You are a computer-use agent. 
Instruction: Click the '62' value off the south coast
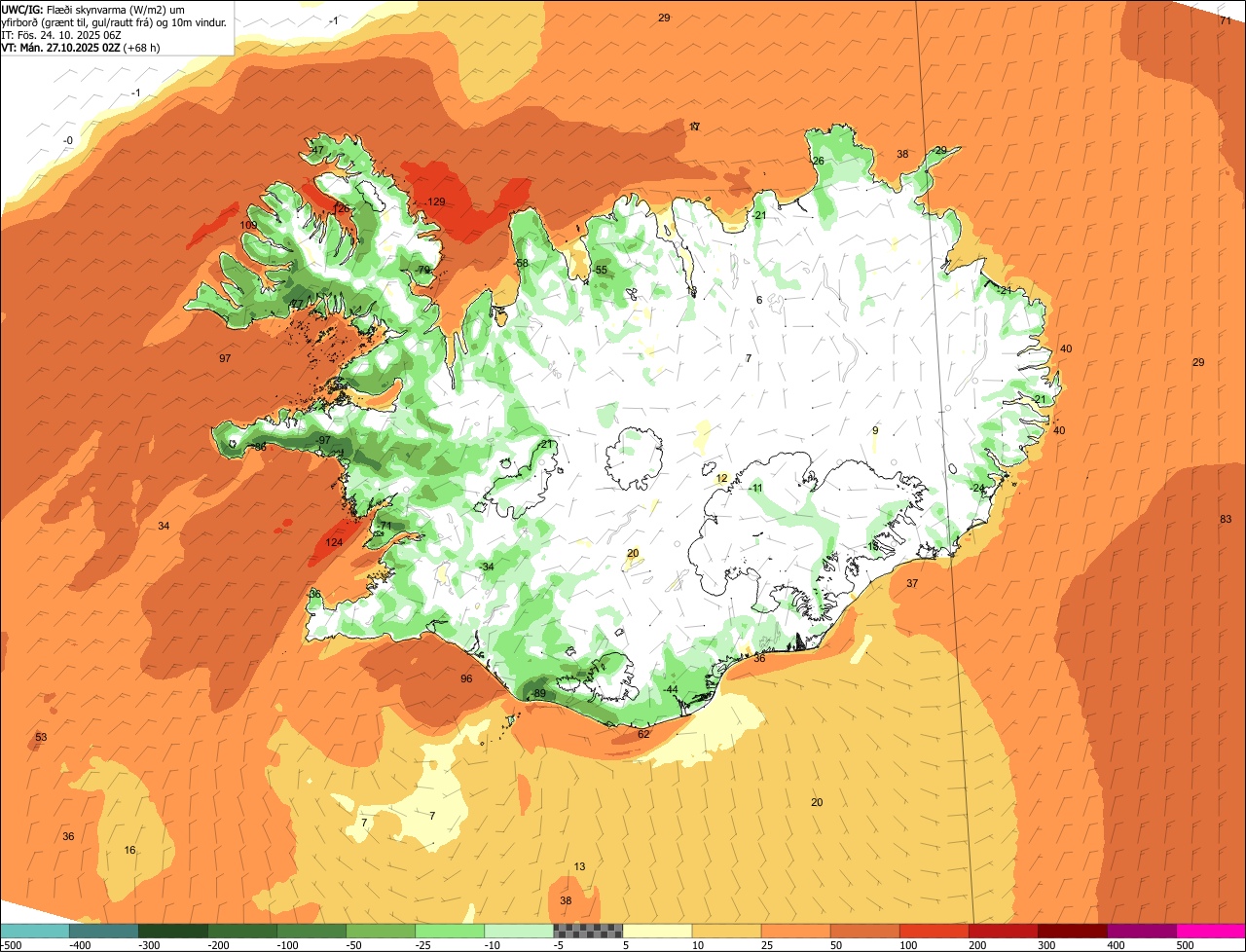pos(643,734)
